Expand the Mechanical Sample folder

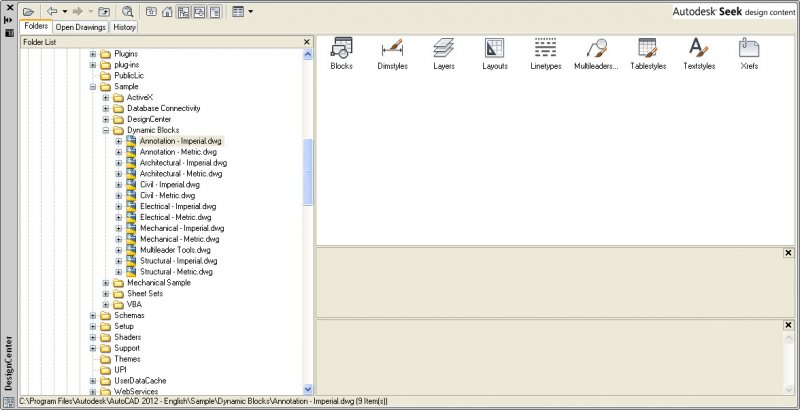pos(106,283)
